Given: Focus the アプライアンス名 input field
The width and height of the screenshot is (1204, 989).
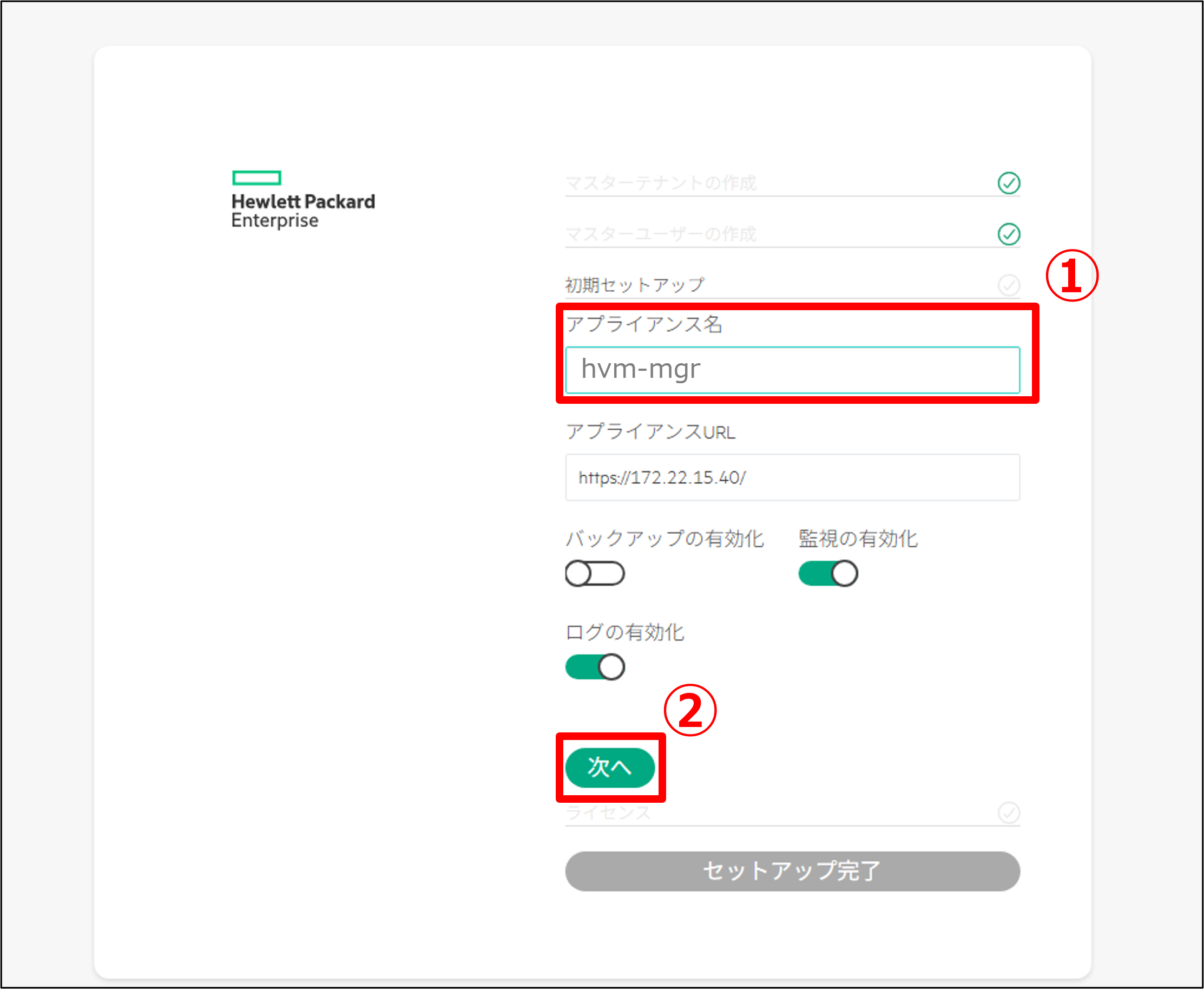Looking at the screenshot, I should [x=792, y=370].
